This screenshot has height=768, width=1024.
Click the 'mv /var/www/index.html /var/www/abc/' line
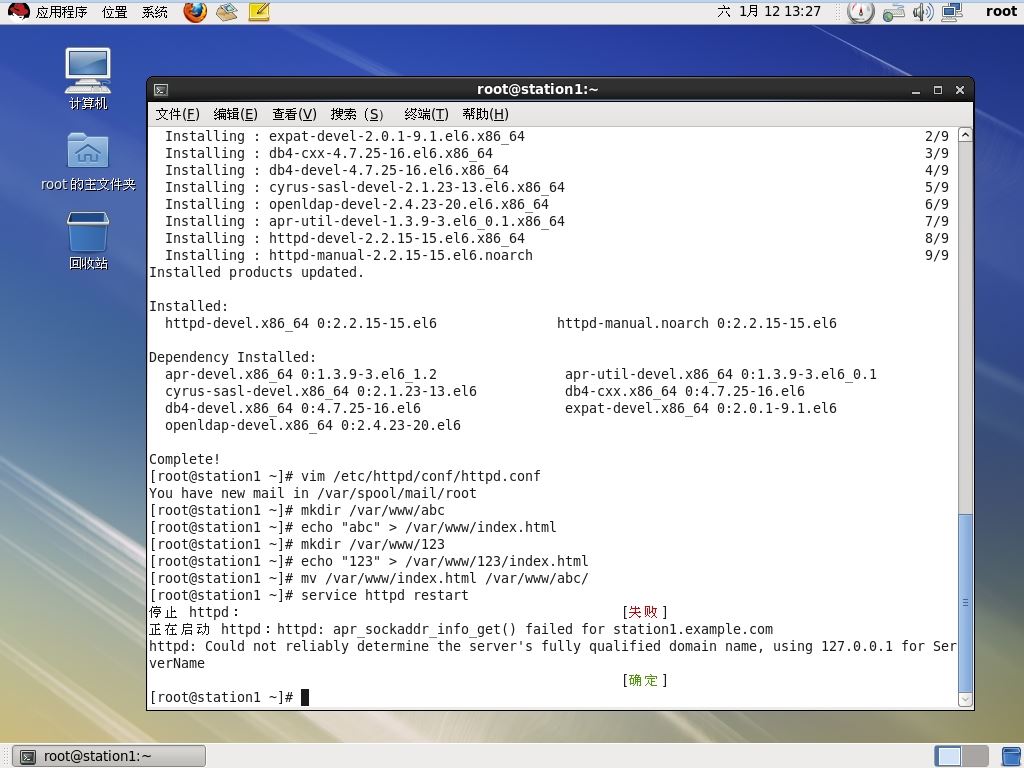tap(369, 578)
